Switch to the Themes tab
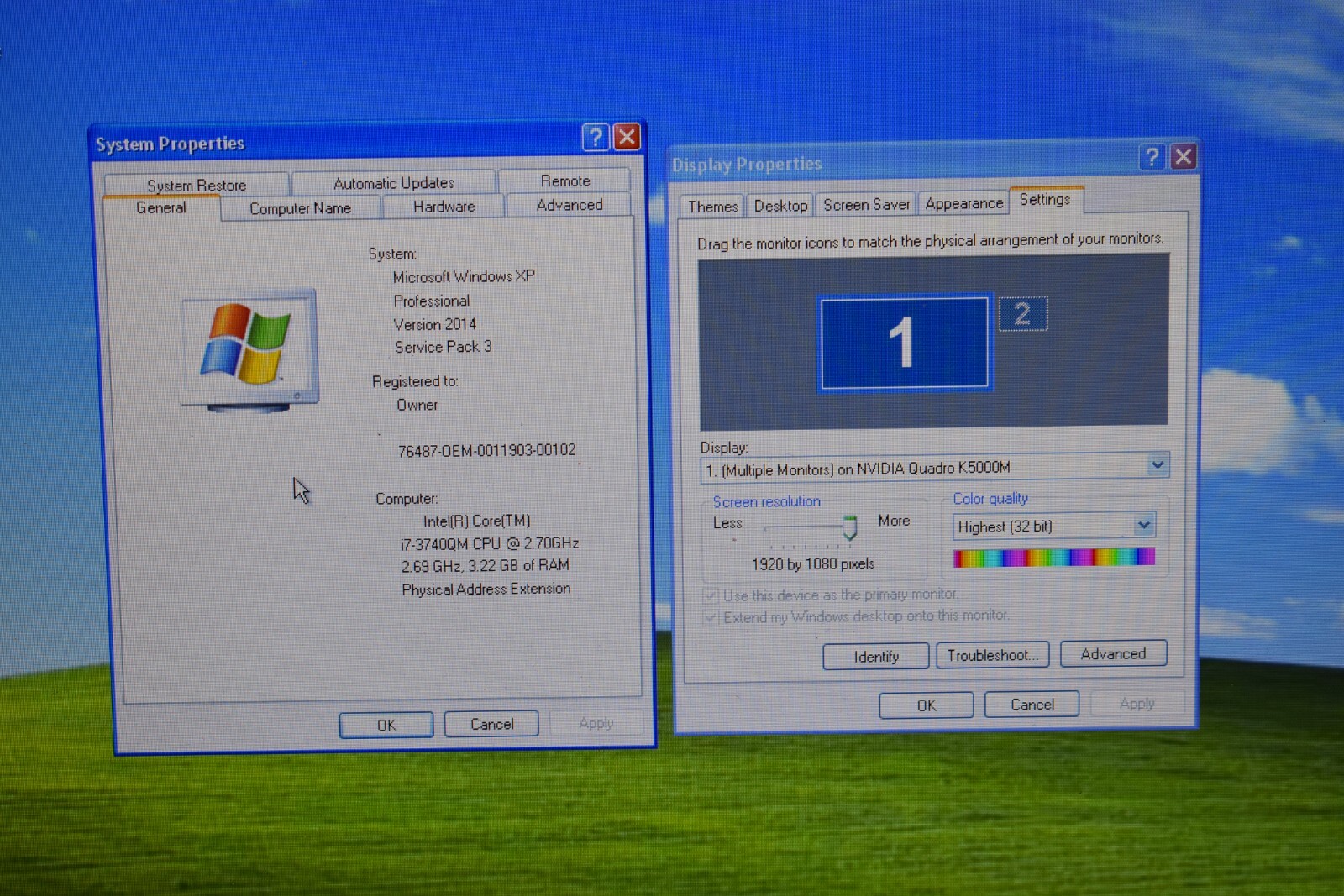This screenshot has height=896, width=1344. click(x=712, y=207)
